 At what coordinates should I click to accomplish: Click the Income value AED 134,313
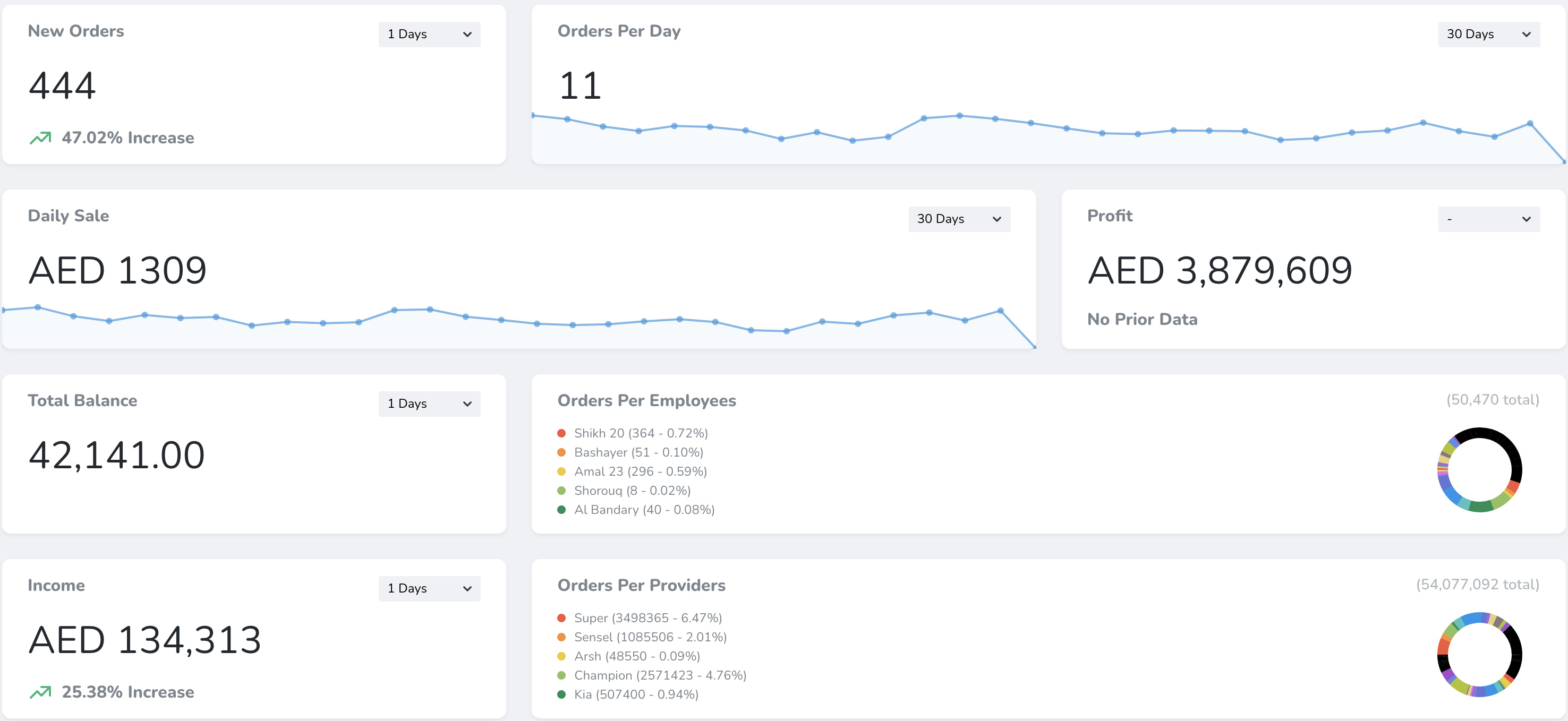click(x=145, y=640)
